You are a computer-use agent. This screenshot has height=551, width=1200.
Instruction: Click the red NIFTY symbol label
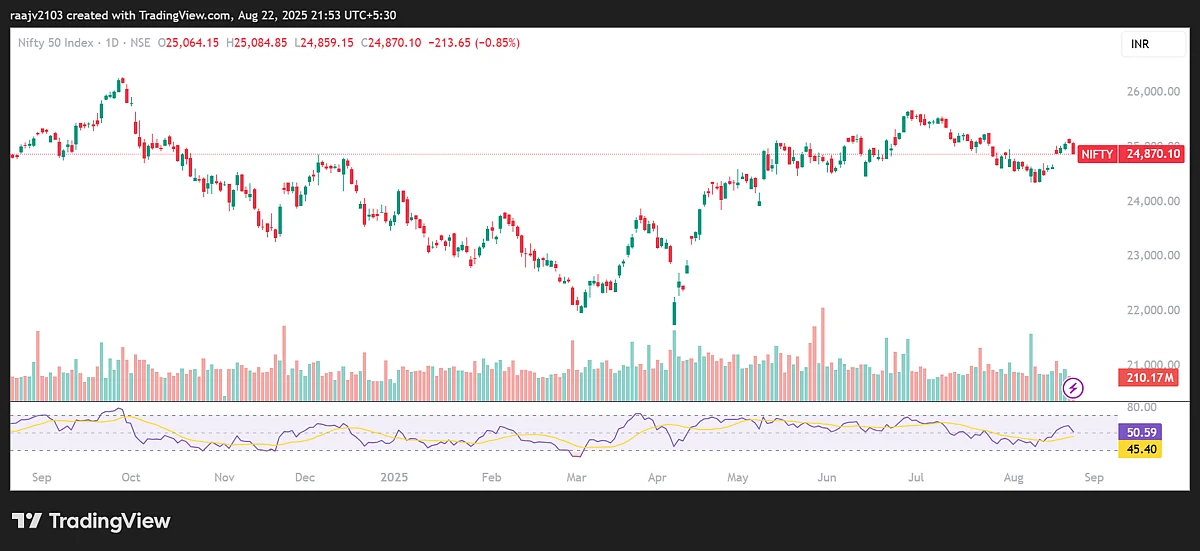1097,154
